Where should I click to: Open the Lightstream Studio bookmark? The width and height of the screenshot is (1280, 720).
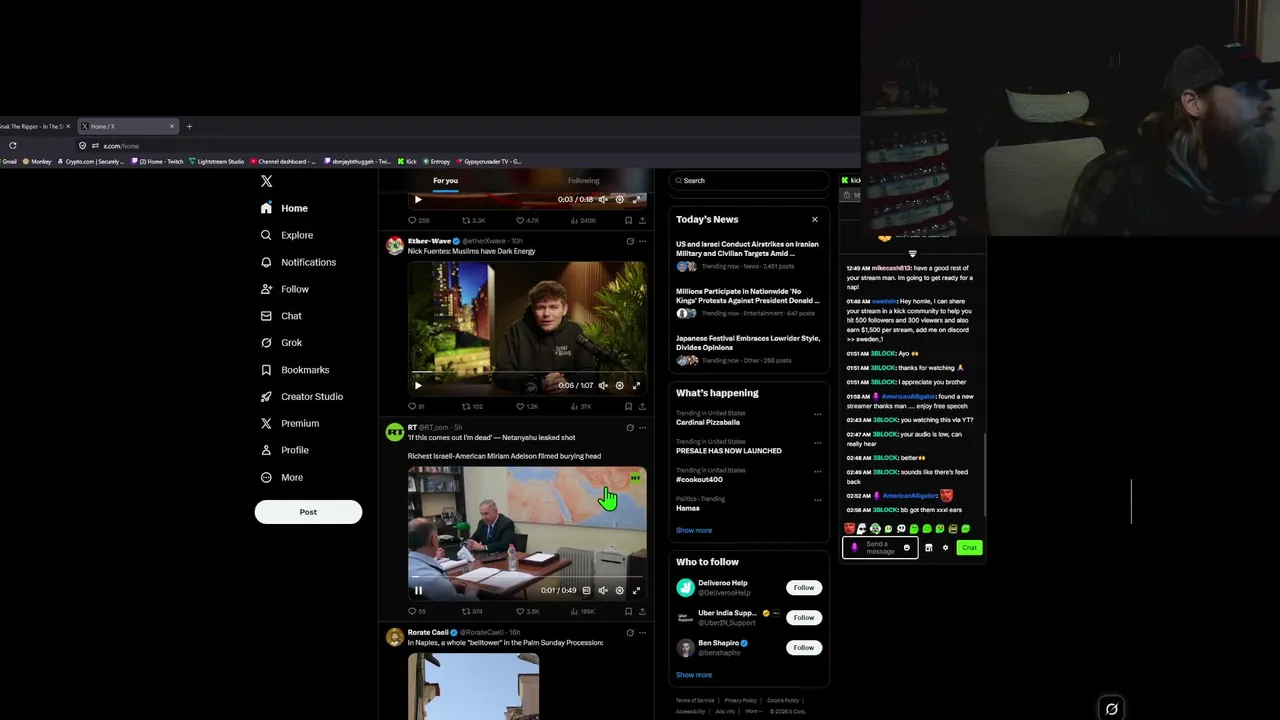click(216, 161)
